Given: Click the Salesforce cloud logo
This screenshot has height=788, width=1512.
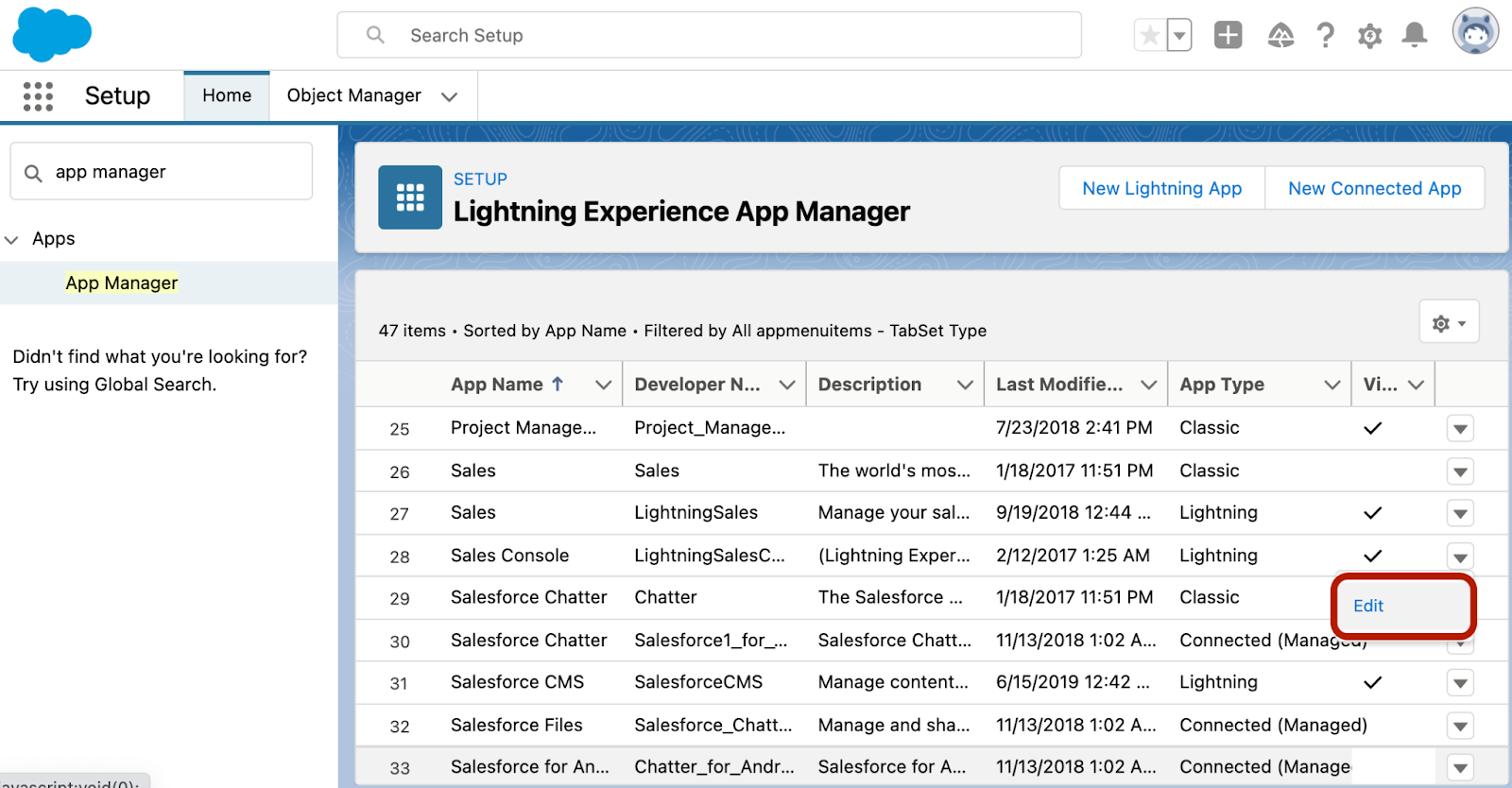Looking at the screenshot, I should 52,34.
